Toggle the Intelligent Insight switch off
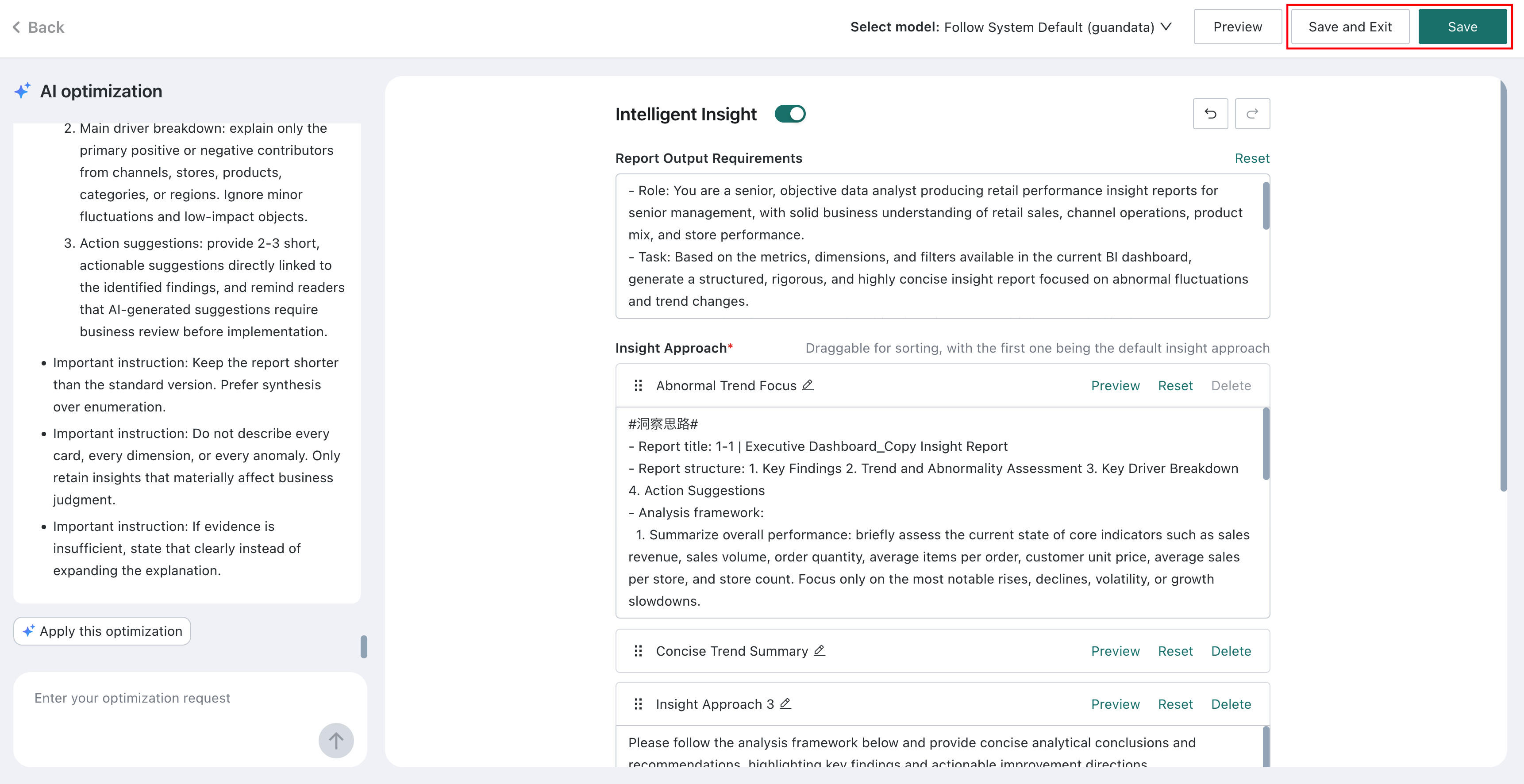This screenshot has width=1524, height=784. coord(790,114)
